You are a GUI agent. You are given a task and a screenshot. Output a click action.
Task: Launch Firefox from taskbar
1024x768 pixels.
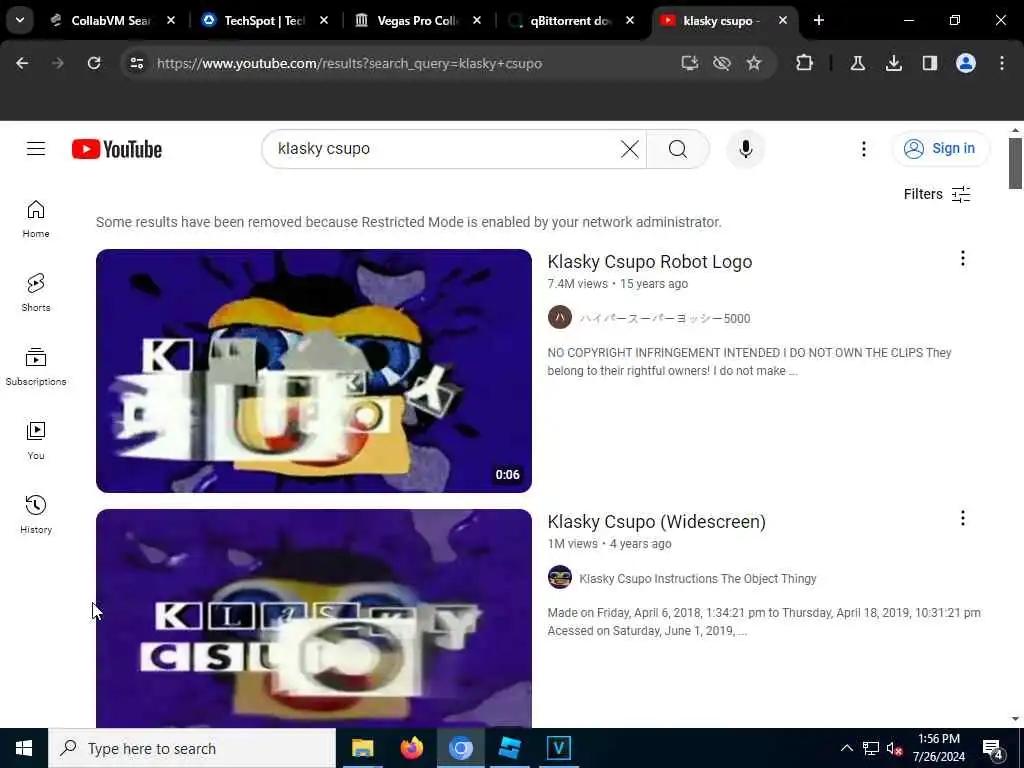411,748
